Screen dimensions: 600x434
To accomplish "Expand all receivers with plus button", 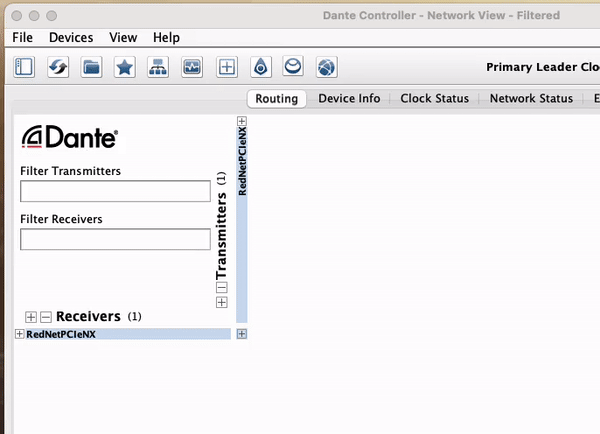I will [31, 317].
